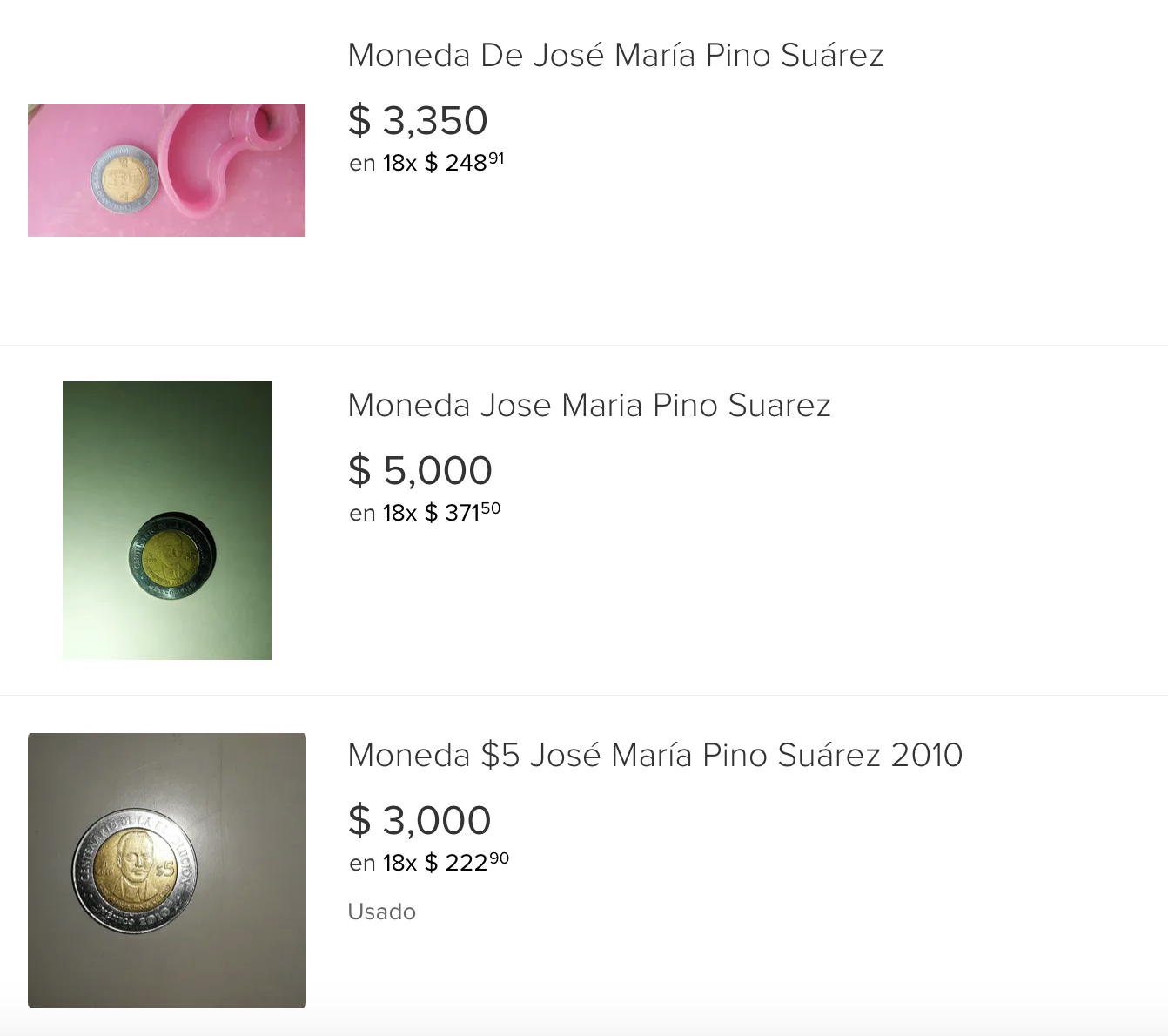
Task: Open 'Moneda $5 José María Pino Suárez 2010'
Action: tap(654, 756)
